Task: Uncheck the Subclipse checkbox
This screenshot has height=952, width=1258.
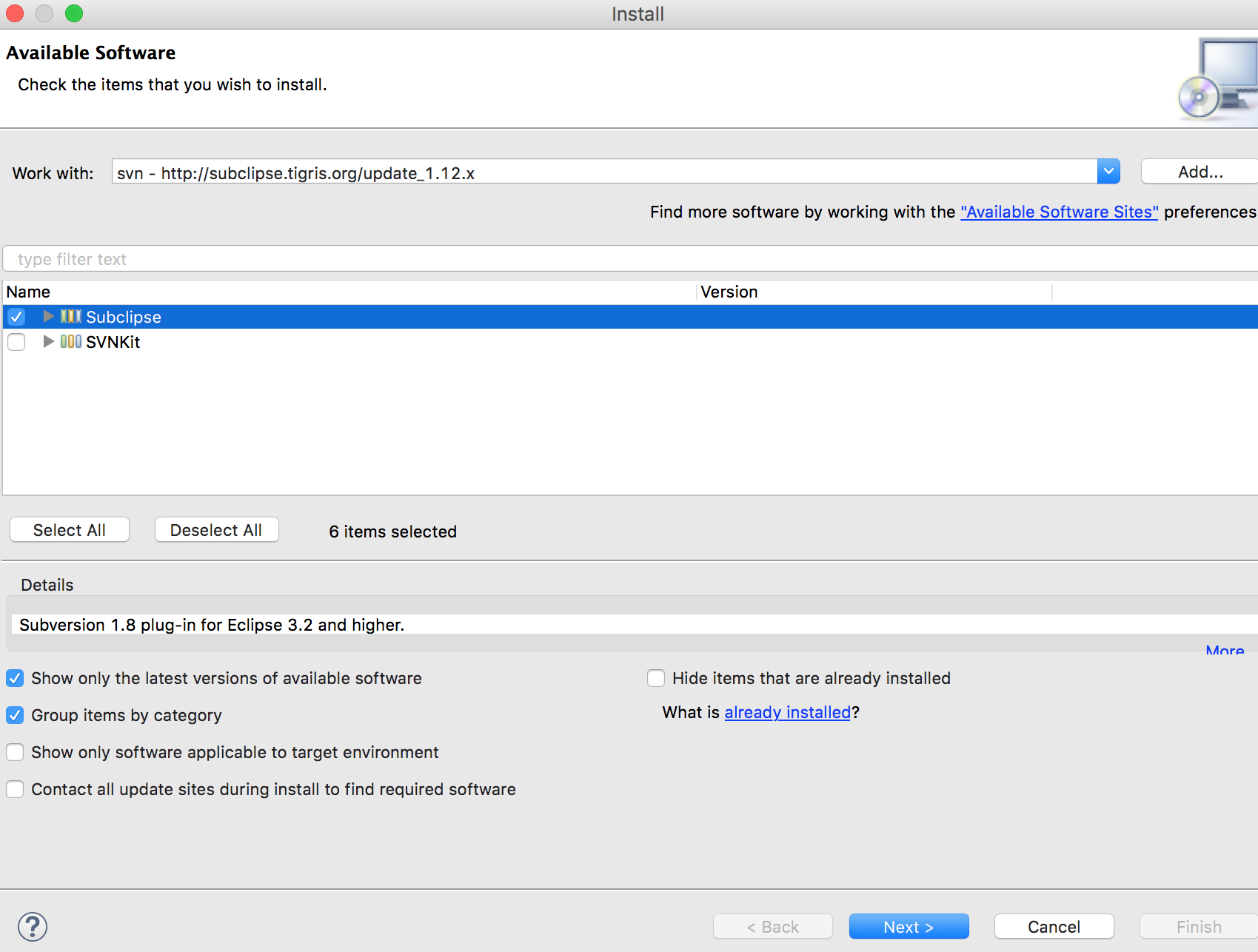Action: point(16,317)
